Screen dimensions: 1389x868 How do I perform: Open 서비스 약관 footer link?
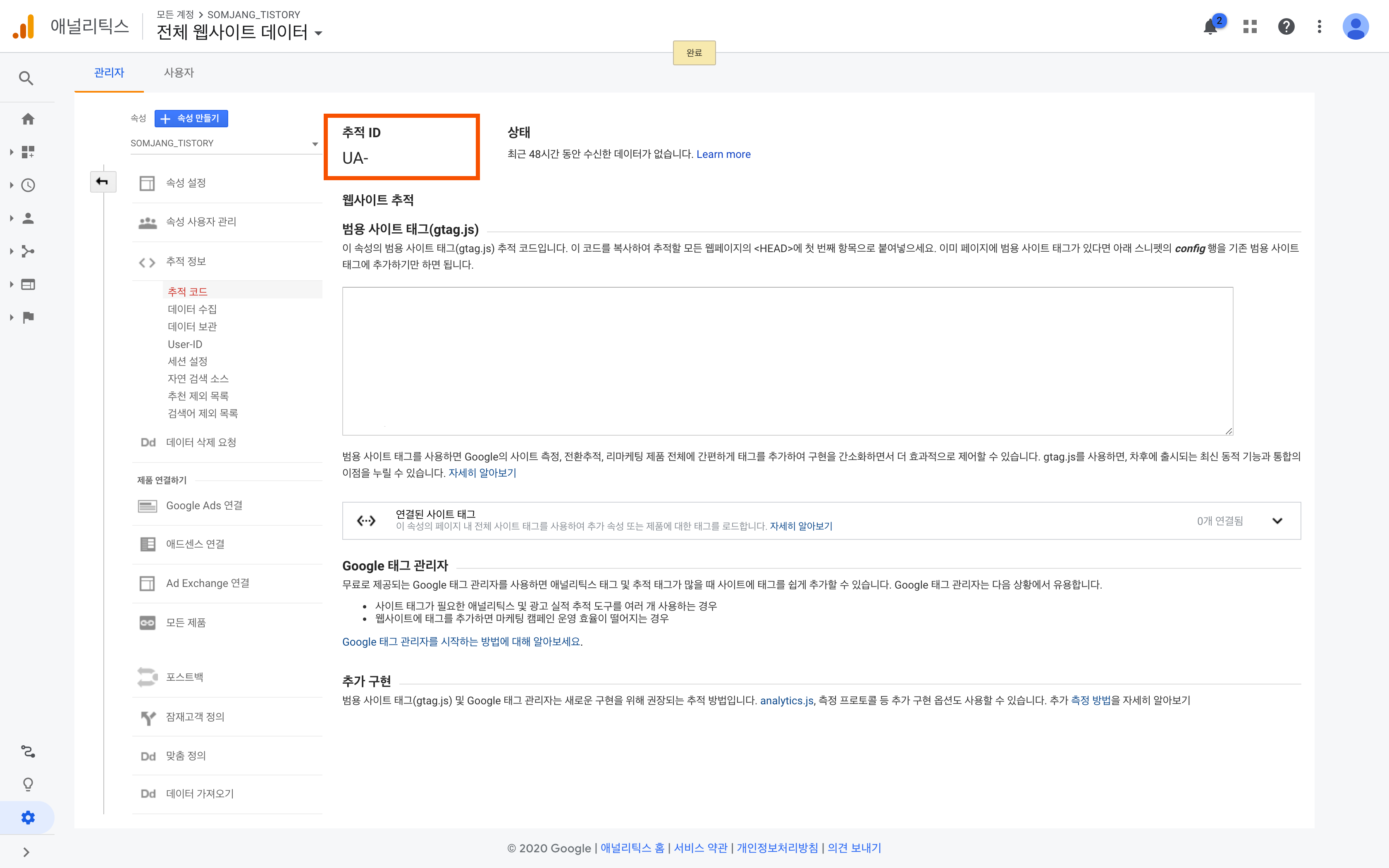click(x=700, y=848)
